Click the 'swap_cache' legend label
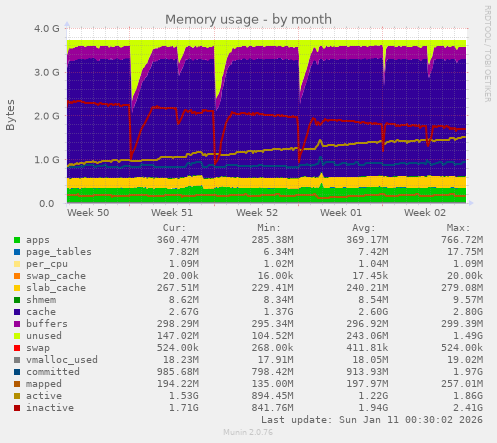Screen dimensions: 497x443 coord(56,276)
